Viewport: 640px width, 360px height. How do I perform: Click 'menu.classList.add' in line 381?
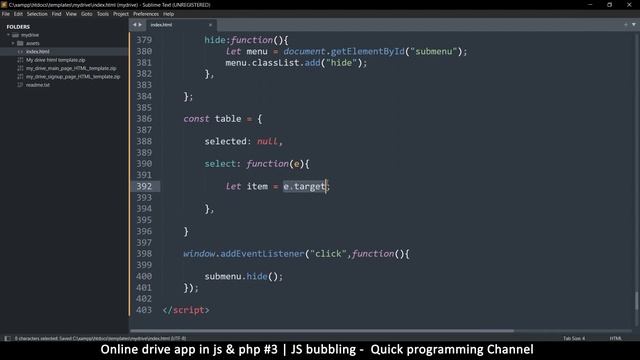coord(273,63)
